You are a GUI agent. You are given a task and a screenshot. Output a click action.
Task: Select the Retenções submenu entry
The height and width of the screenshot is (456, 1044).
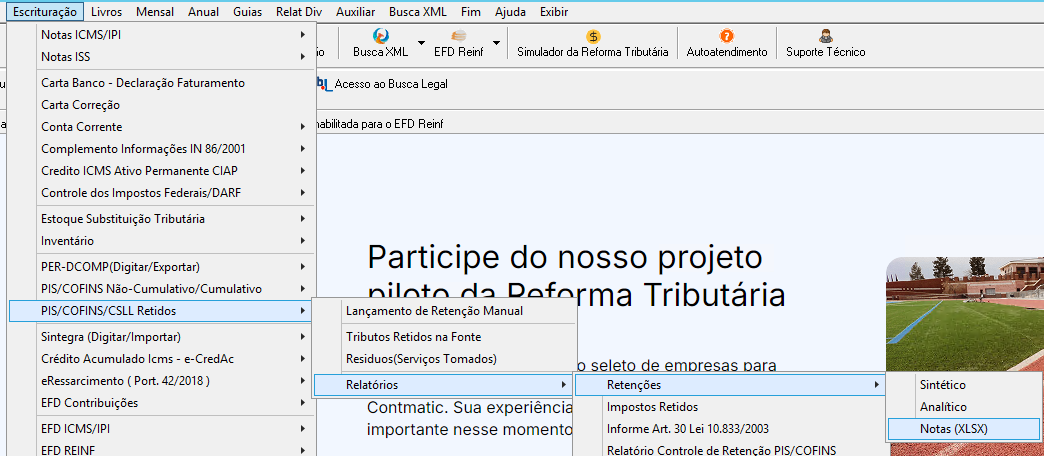[x=730, y=385]
